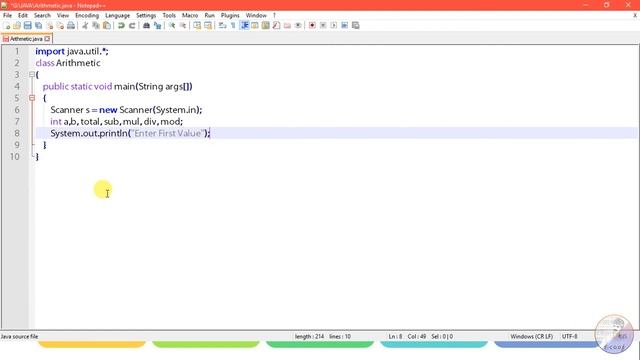Open the Window menu

coord(256,15)
